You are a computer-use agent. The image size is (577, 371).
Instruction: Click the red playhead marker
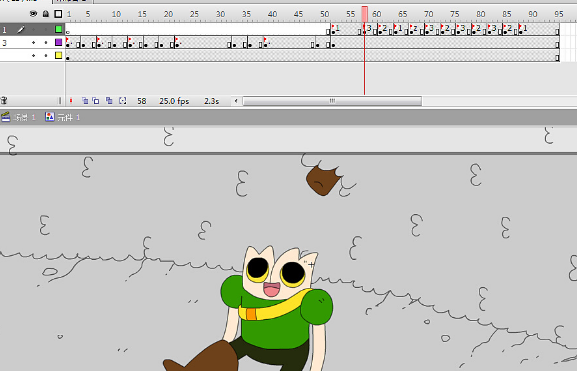tap(364, 14)
